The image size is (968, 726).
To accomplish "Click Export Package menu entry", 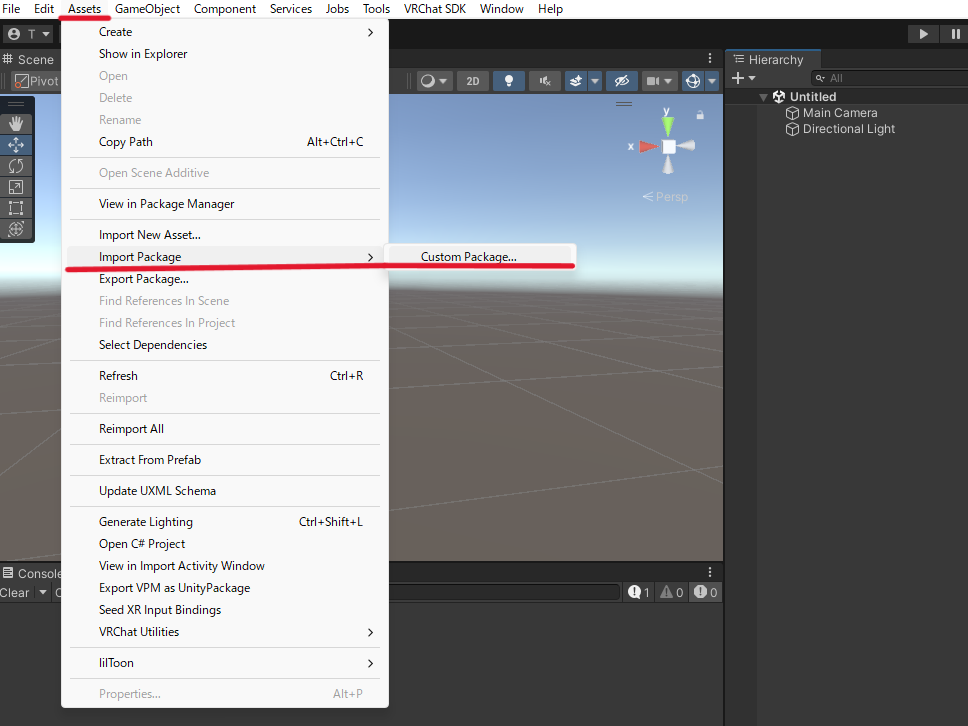I will [144, 279].
